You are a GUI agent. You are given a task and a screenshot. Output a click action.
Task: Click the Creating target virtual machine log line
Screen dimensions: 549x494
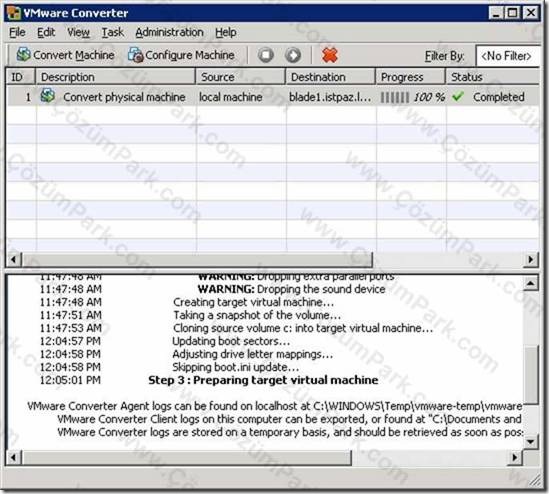(253, 302)
